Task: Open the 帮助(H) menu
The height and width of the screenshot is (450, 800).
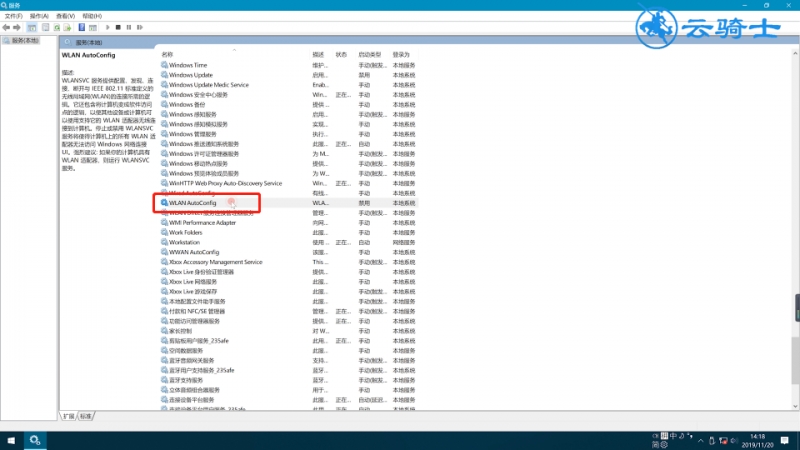Action: pos(92,16)
